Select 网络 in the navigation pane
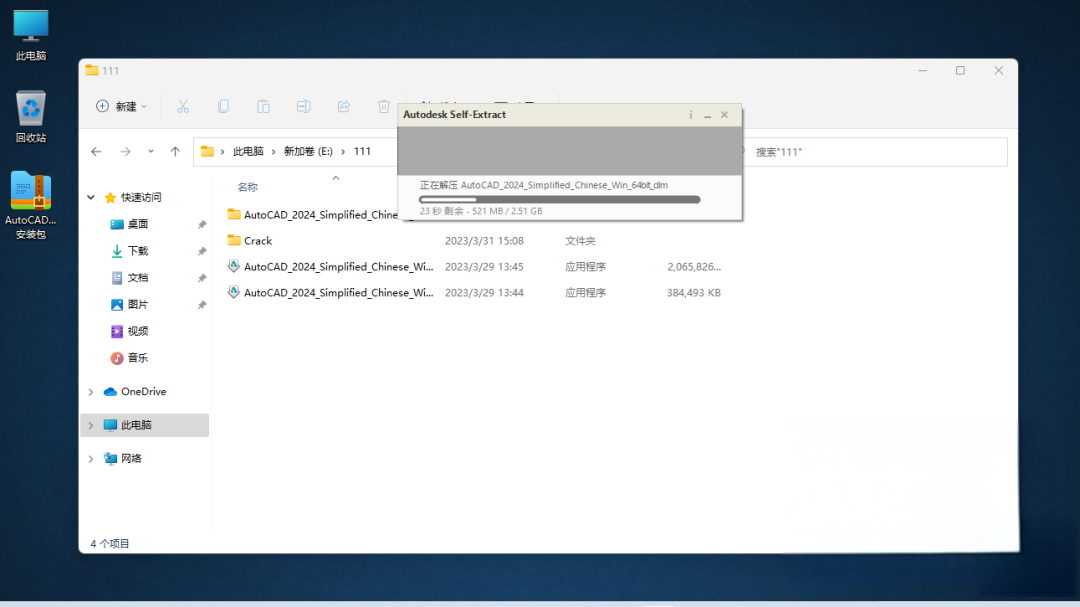1080x607 pixels. 131,459
